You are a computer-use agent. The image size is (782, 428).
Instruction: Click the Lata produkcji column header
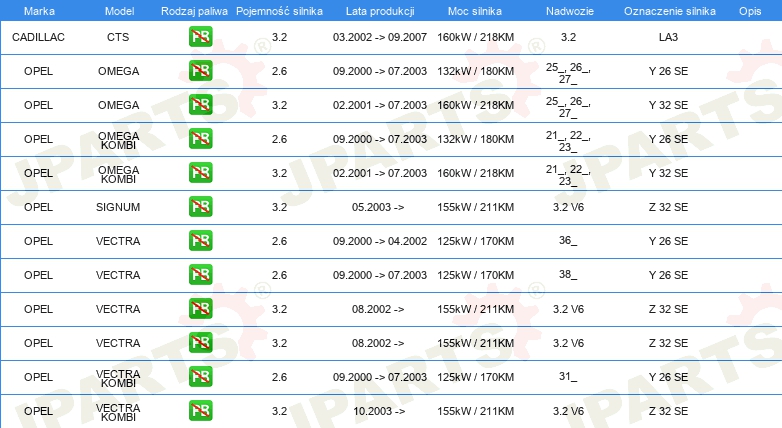380,11
